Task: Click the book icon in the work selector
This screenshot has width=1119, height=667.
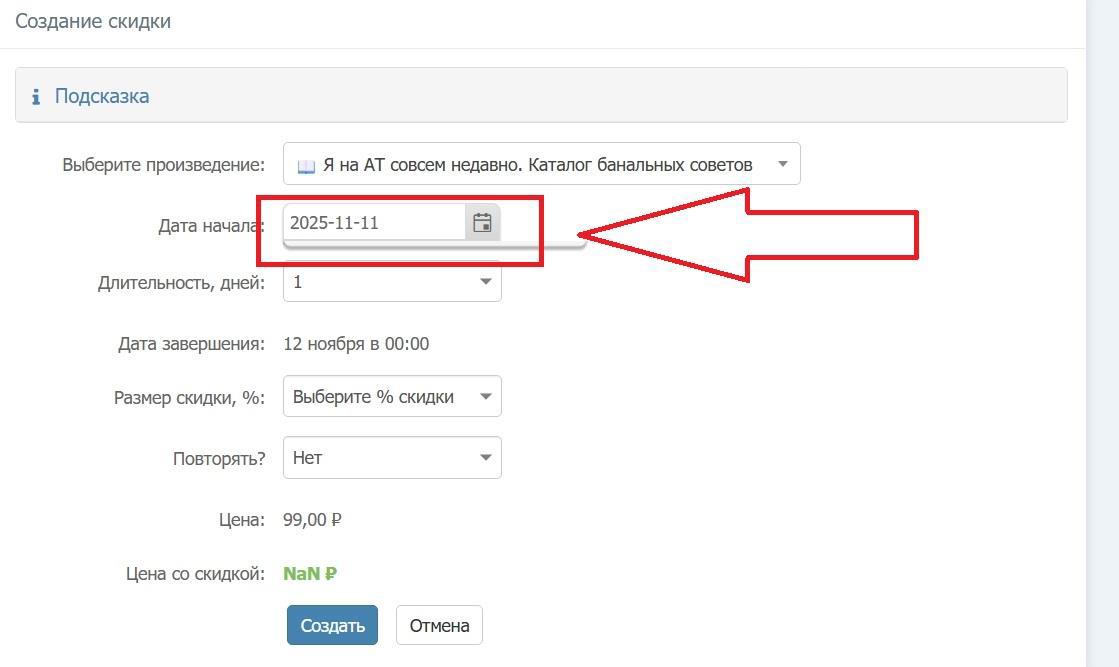Action: 306,166
